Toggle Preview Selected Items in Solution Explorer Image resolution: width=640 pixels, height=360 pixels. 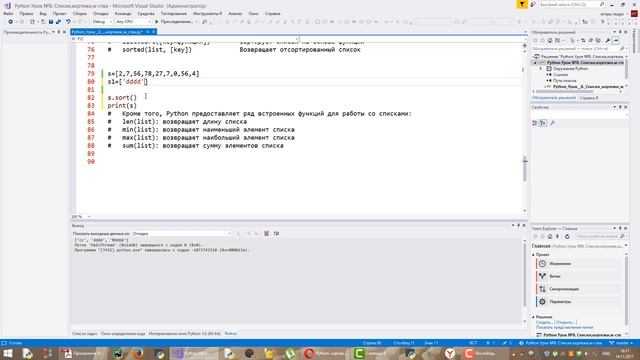point(616,40)
